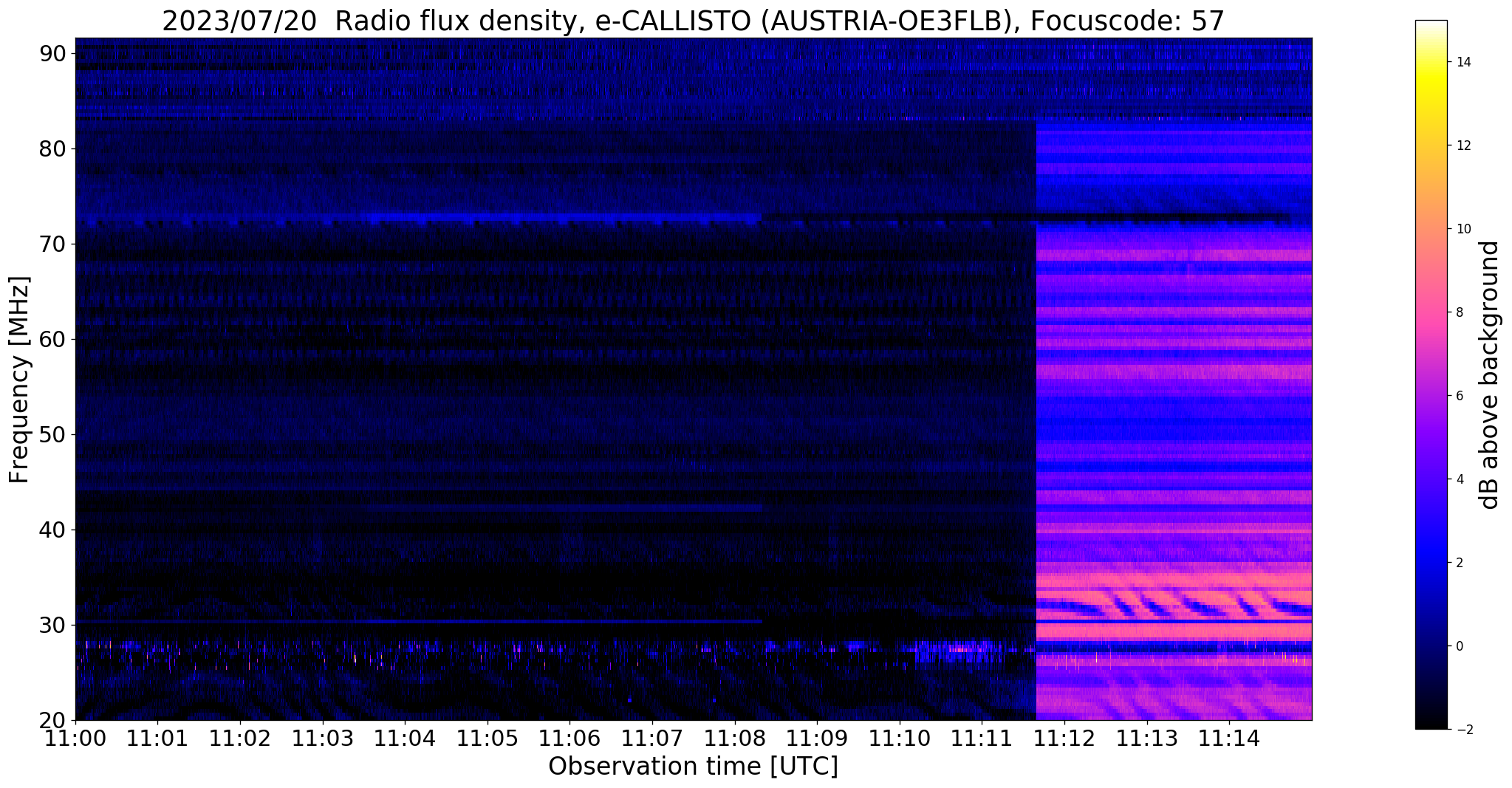The width and height of the screenshot is (1512, 788).
Task: Click the 11:11 time tick label
Action: [x=982, y=737]
